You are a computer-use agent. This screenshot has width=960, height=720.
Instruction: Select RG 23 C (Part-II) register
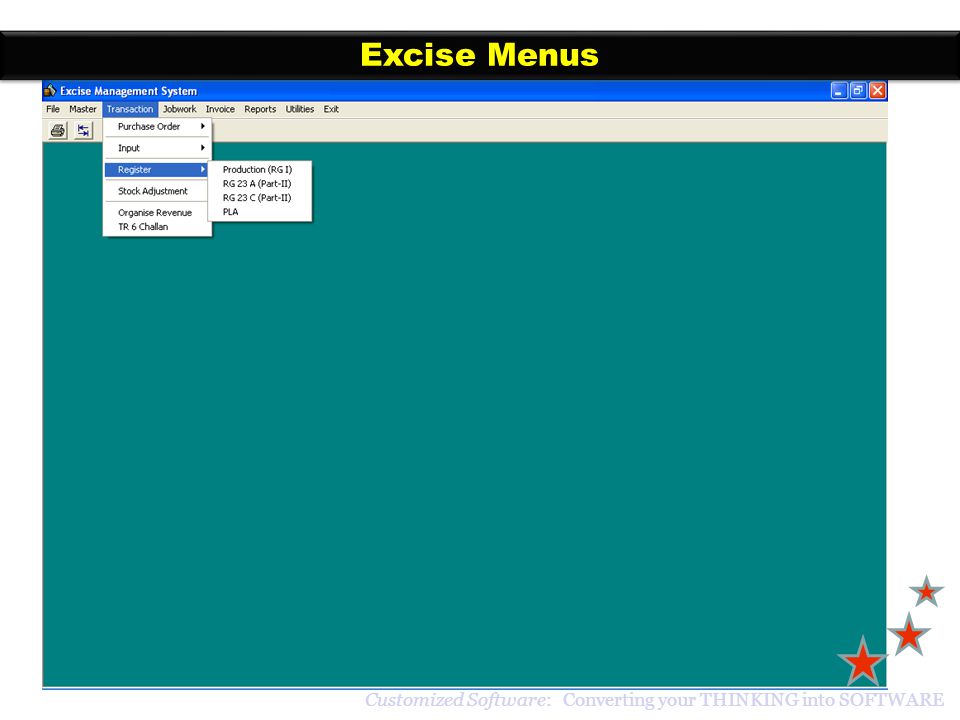click(260, 198)
